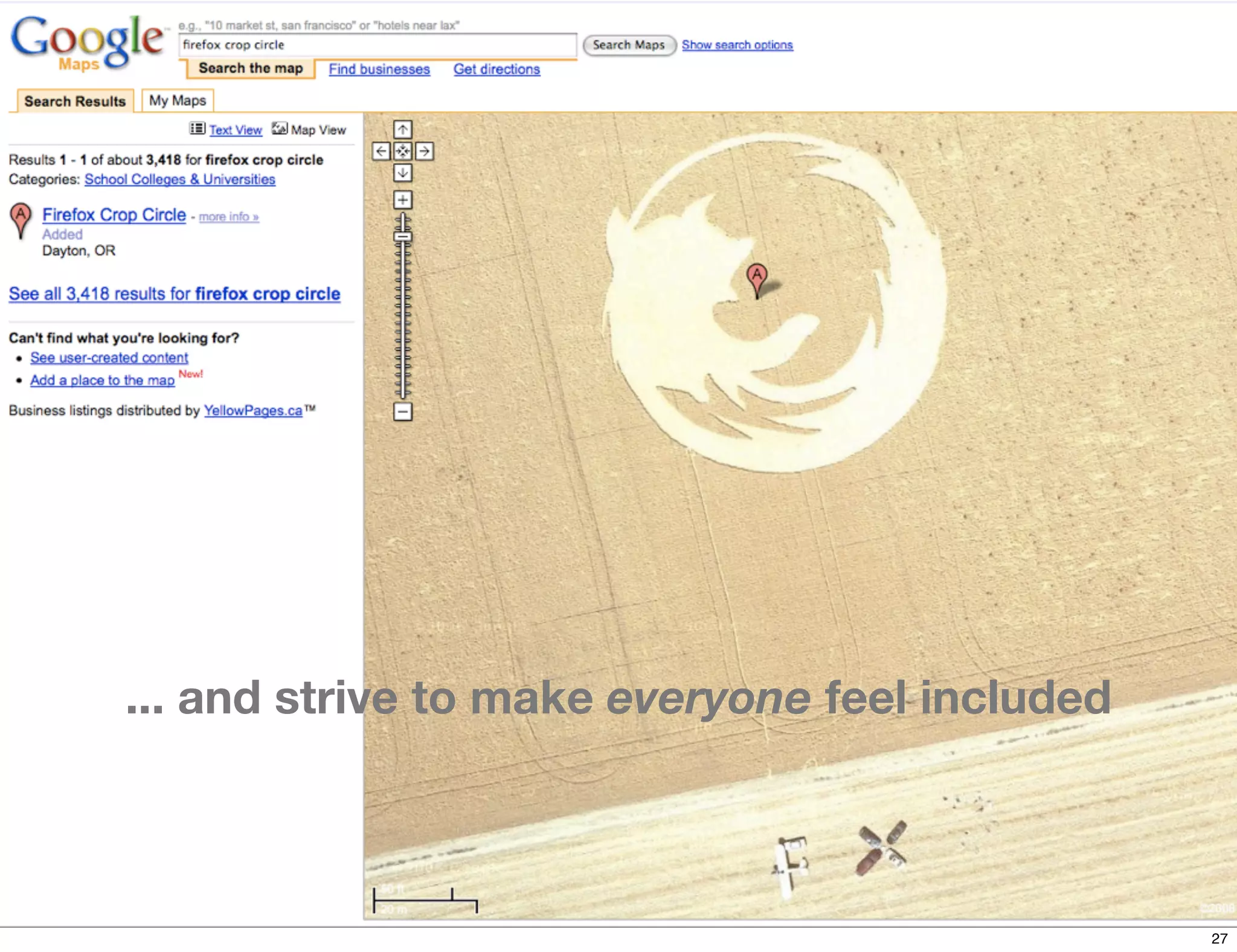The height and width of the screenshot is (952, 1237).
Task: Click Add a place to the map
Action: pos(103,380)
